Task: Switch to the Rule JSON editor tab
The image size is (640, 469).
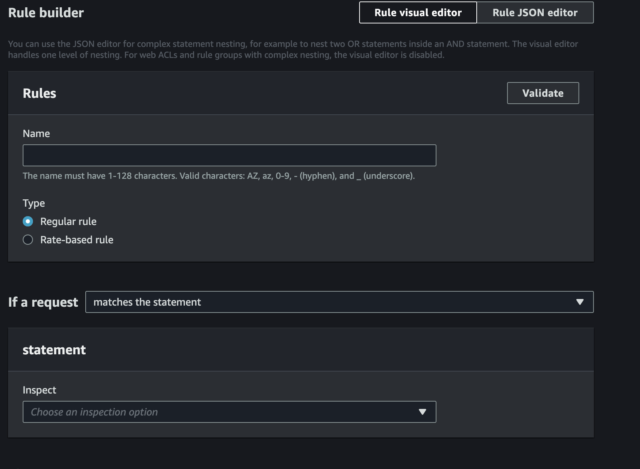Action: click(535, 13)
